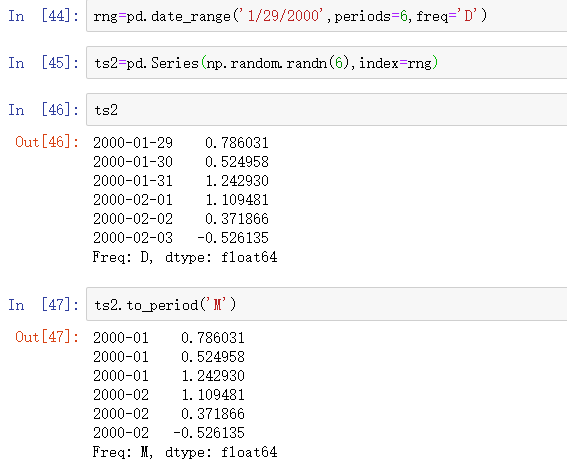Click the 'M' string argument in cell 47
Image resolution: width=567 pixels, height=469 pixels.
217,304
